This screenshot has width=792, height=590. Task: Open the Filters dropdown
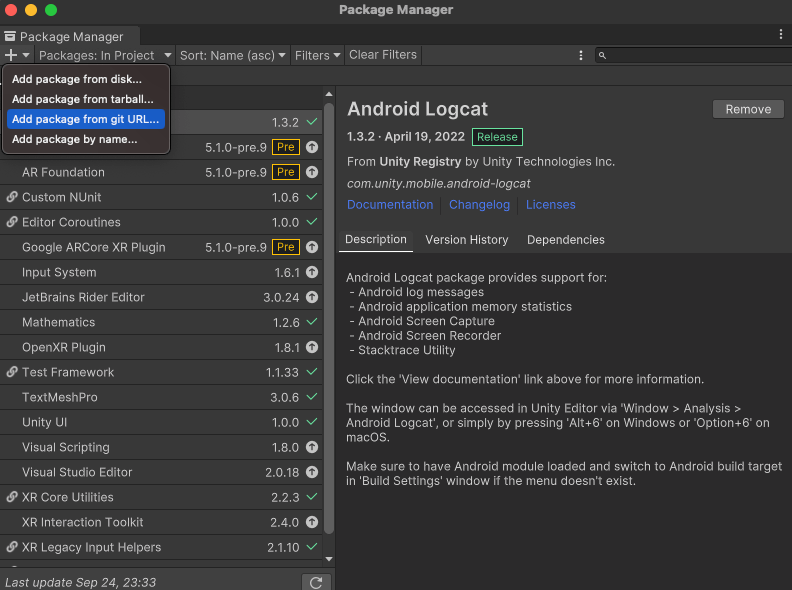pos(317,56)
